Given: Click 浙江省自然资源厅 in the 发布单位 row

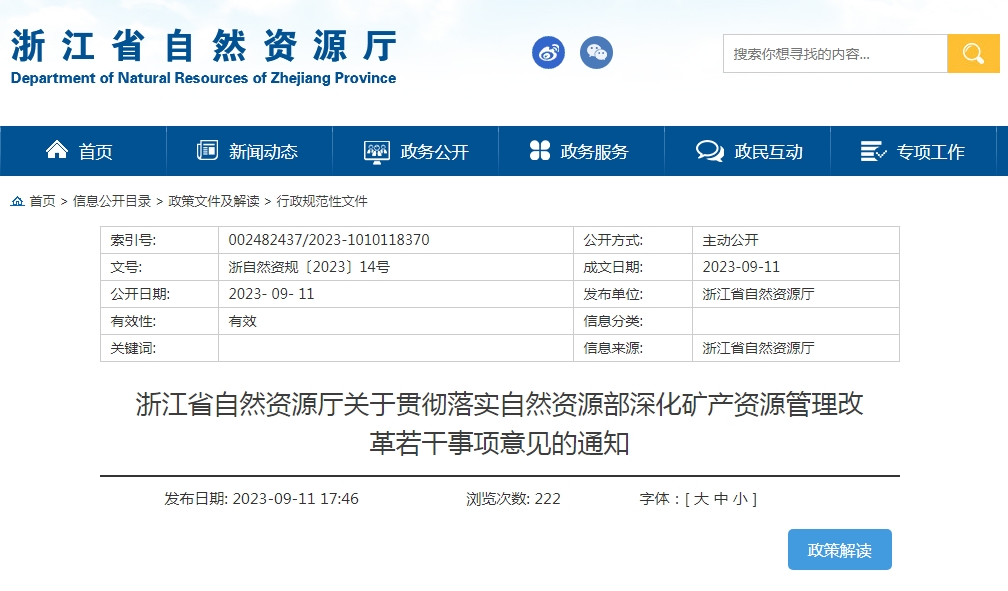Looking at the screenshot, I should pyautogui.click(x=758, y=294).
